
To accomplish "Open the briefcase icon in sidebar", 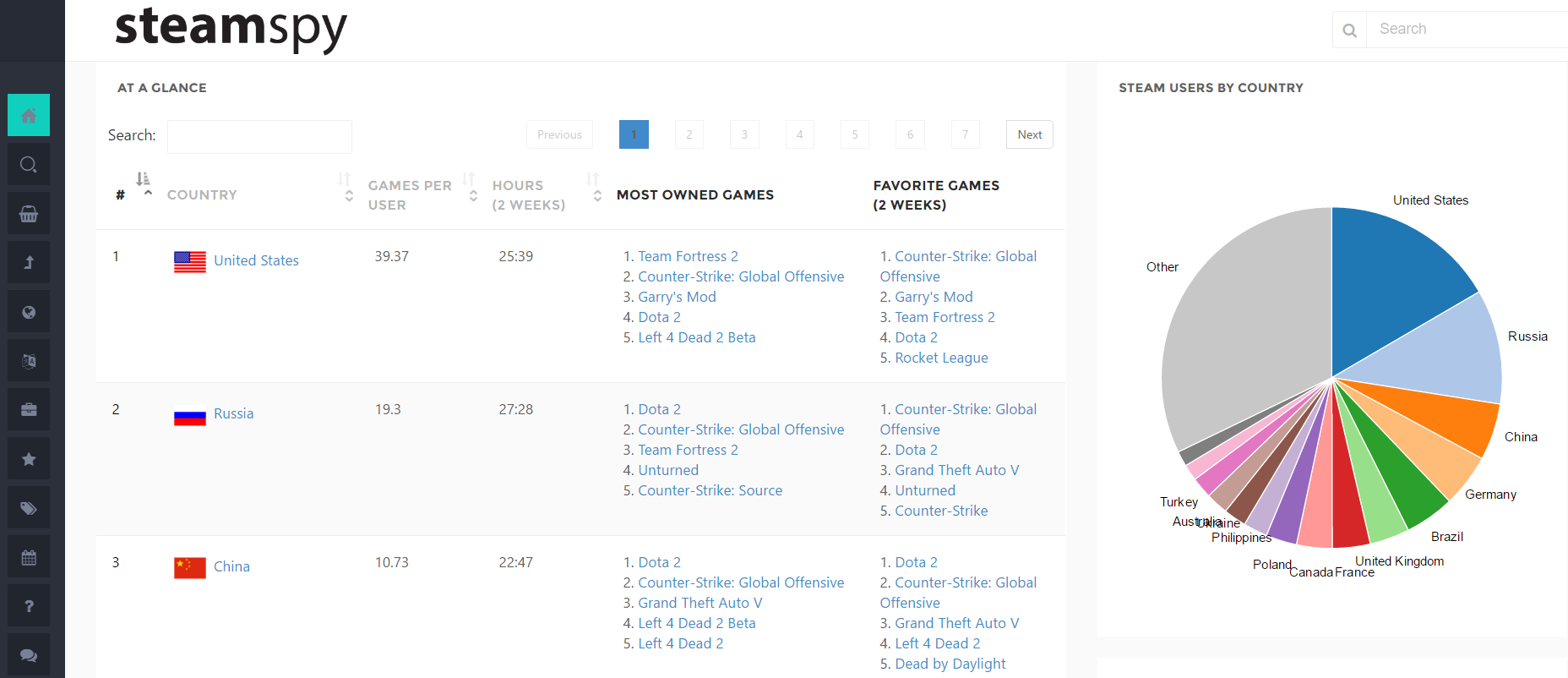I will (29, 409).
